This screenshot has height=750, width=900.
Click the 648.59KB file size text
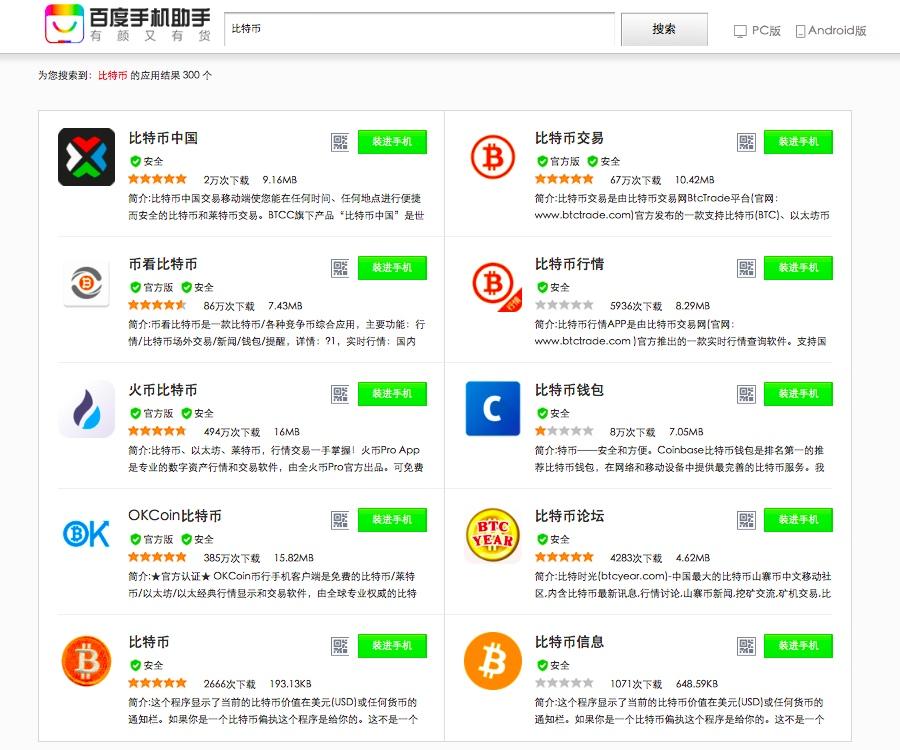point(697,684)
